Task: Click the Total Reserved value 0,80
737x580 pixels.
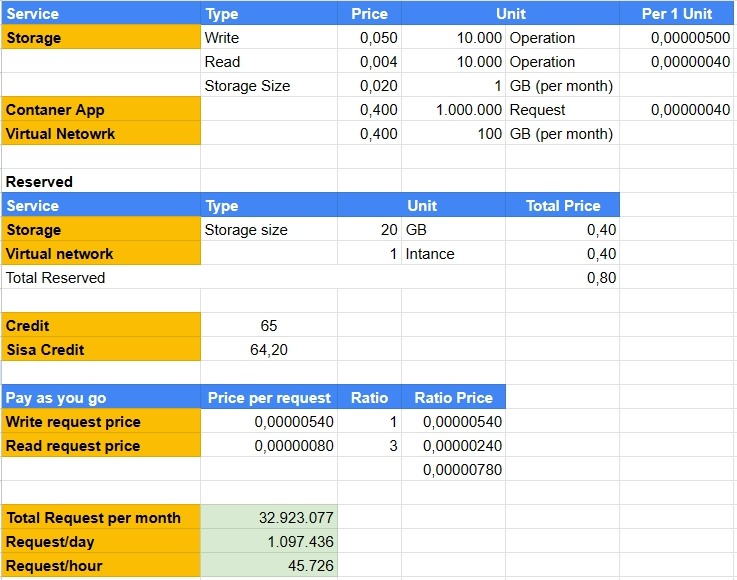Action: 563,277
